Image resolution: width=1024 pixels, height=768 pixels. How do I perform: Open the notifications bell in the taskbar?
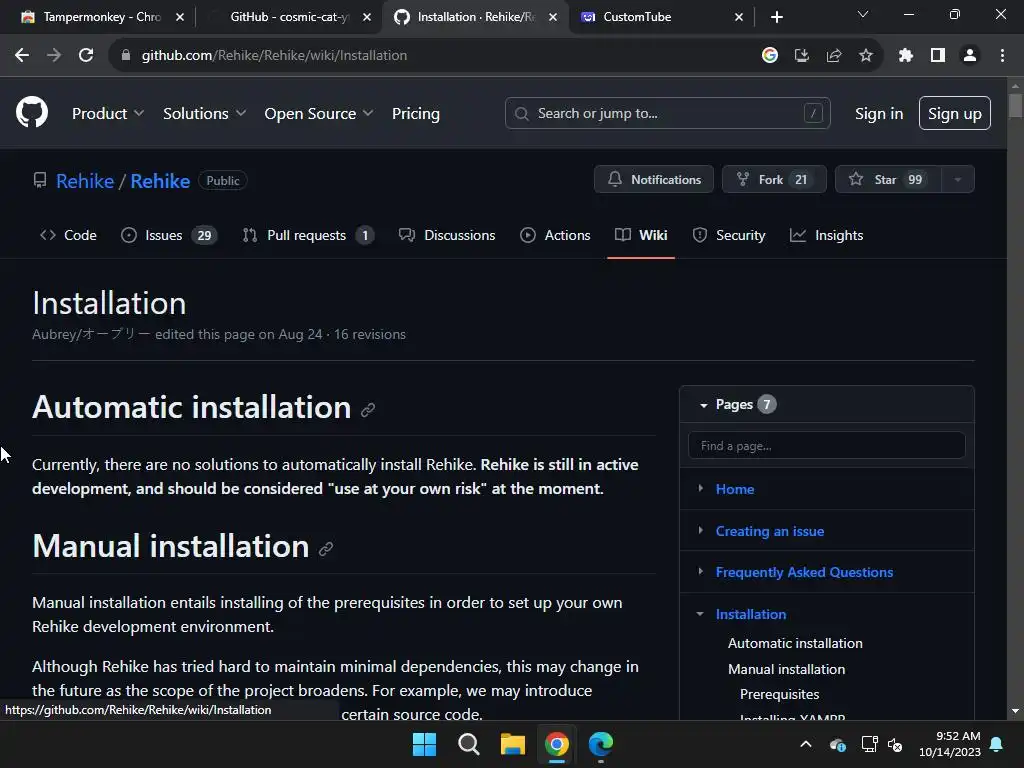[x=997, y=744]
